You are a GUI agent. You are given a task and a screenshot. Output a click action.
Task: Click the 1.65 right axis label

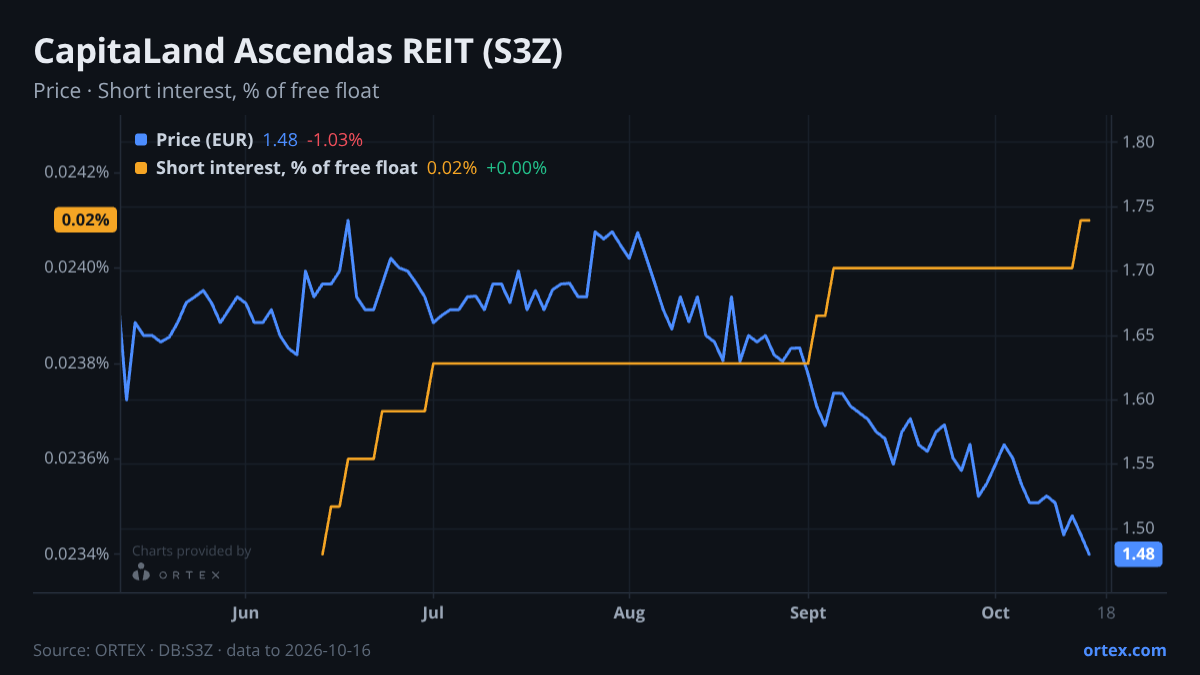click(x=1138, y=335)
